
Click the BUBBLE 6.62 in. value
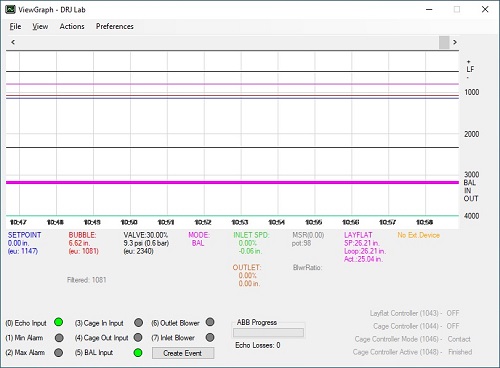point(79,243)
